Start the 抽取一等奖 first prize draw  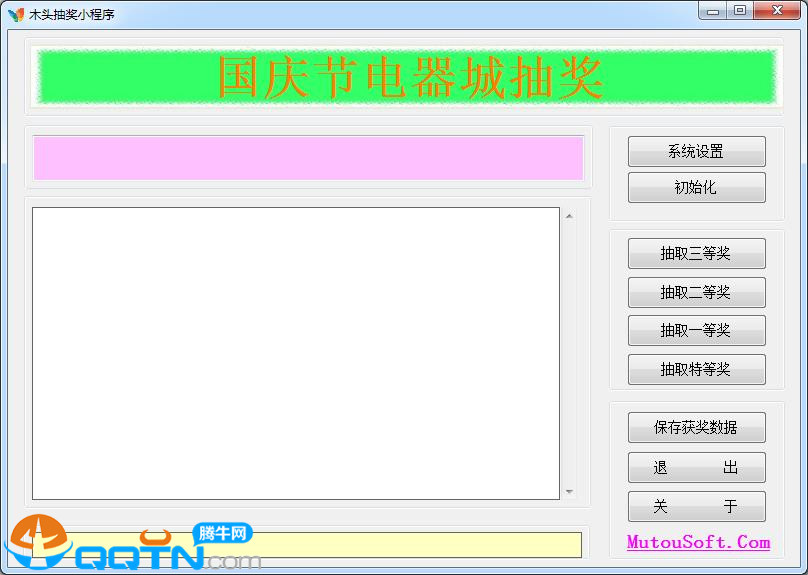point(696,331)
